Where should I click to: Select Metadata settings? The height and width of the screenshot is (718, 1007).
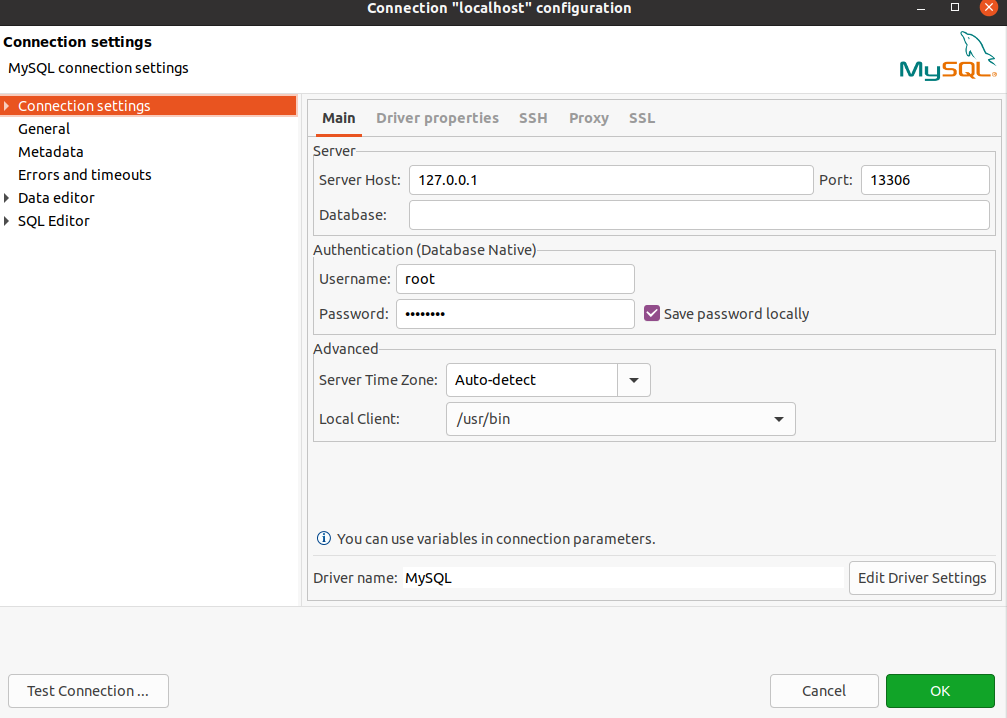[50, 151]
